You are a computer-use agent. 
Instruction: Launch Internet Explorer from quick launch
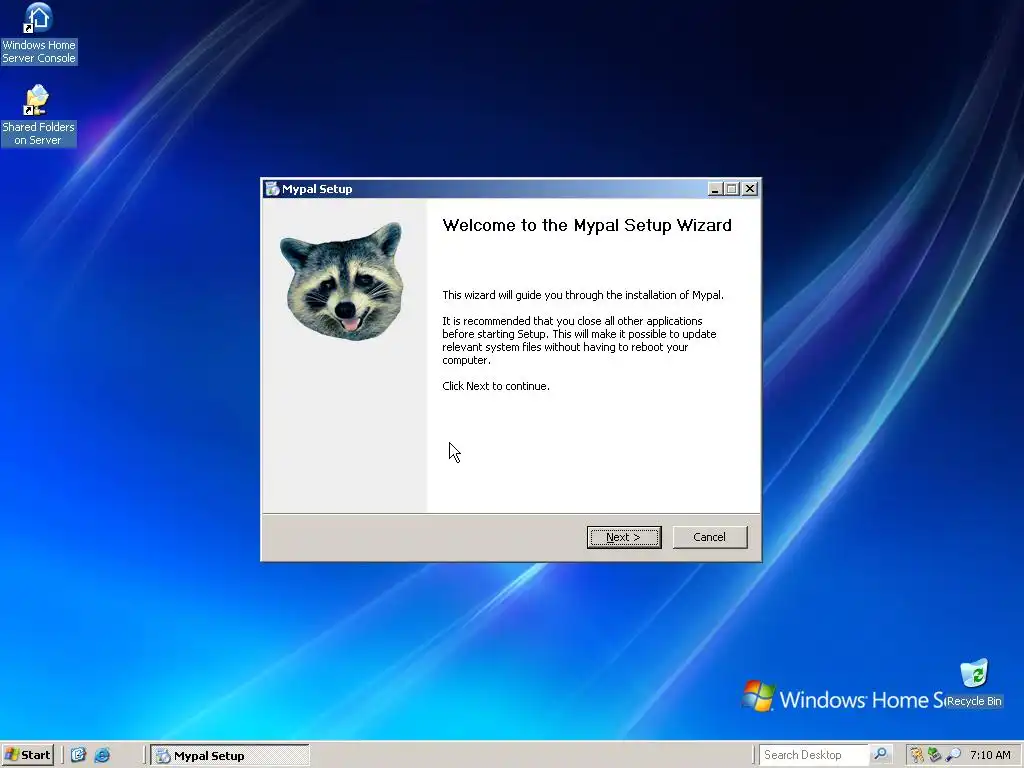pyautogui.click(x=103, y=756)
